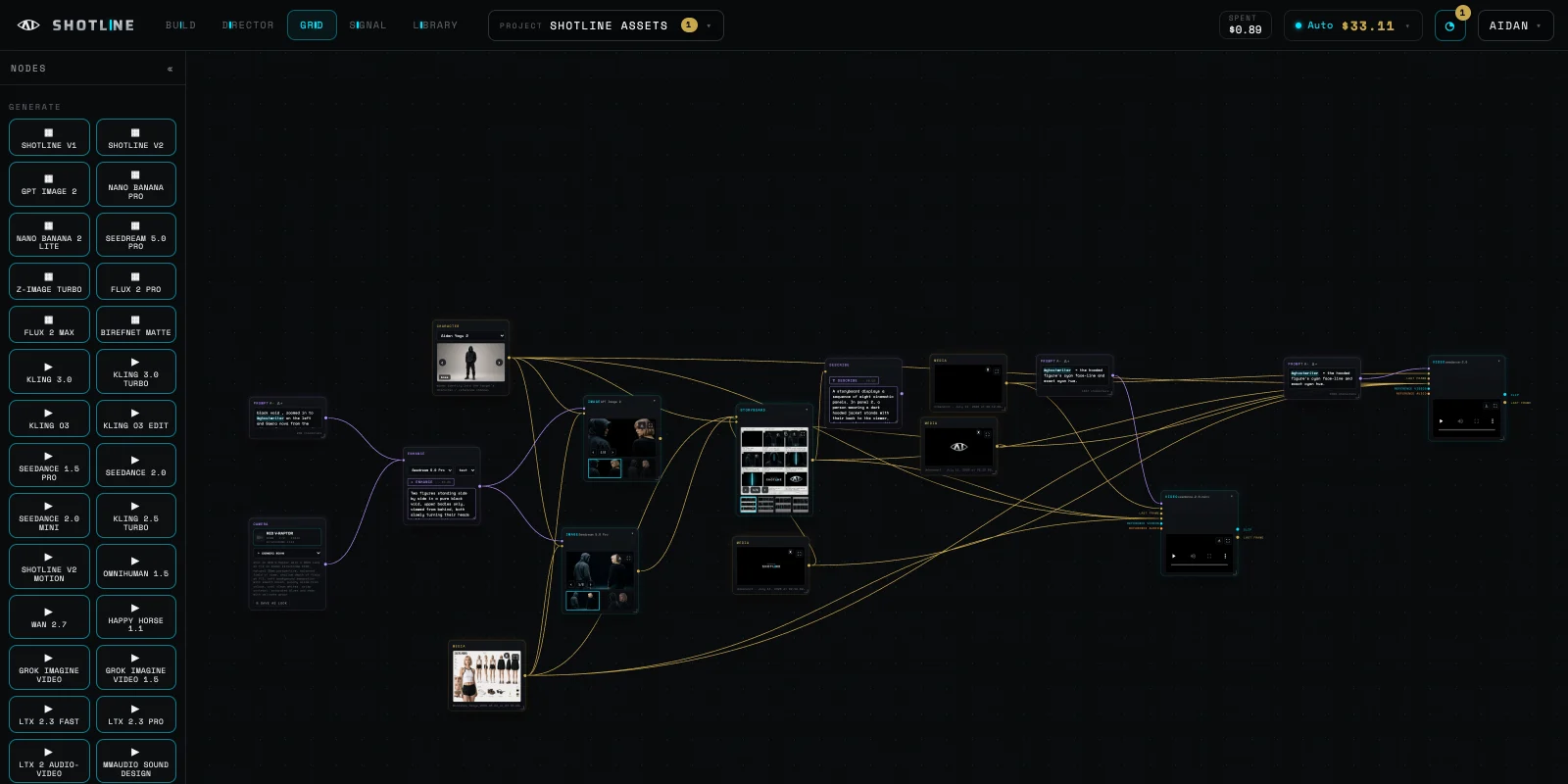Remove the Shotline eye logo media image
The width and height of the screenshot is (1568, 784).
978,432
